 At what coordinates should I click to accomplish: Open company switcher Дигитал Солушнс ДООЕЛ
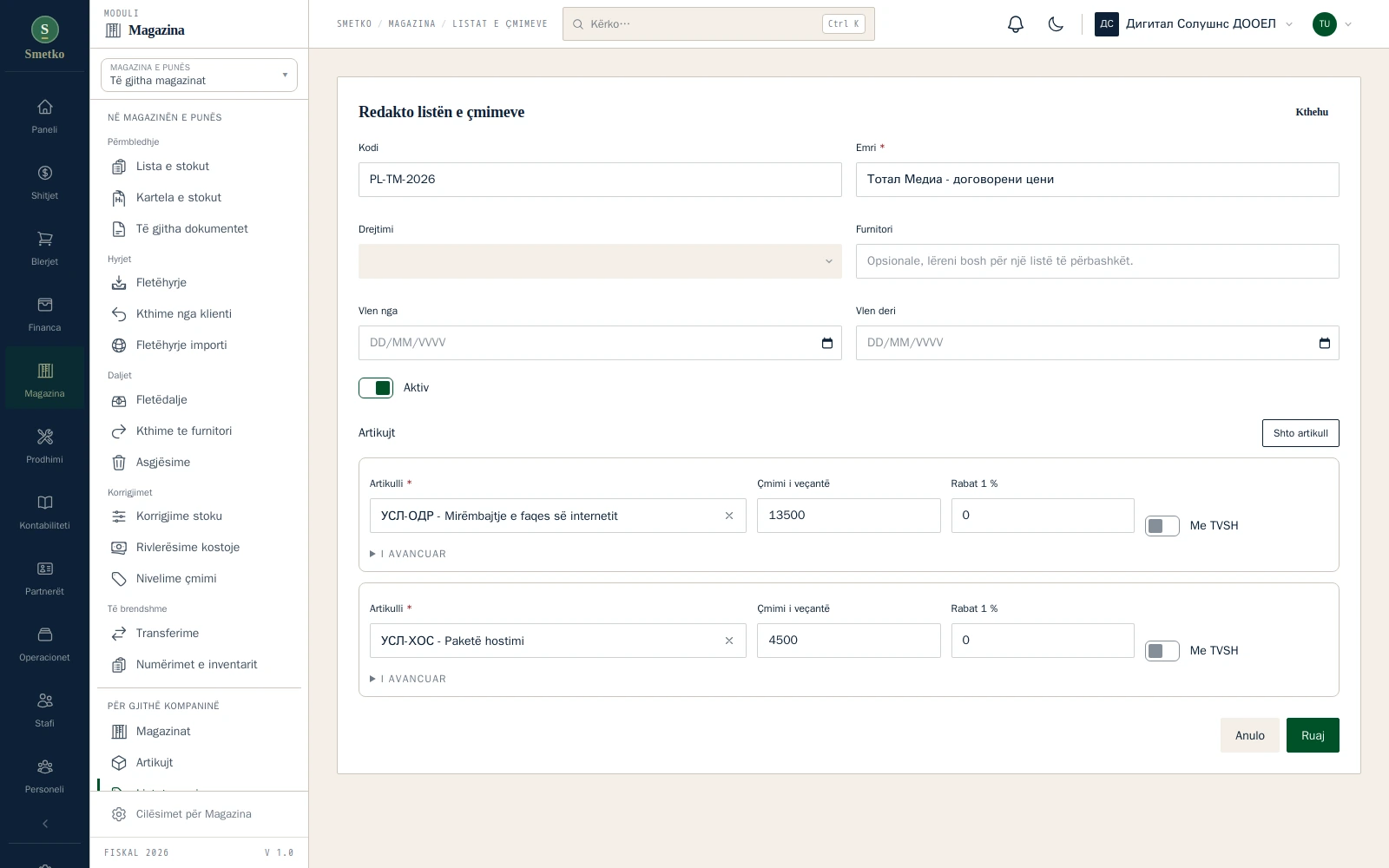[1194, 24]
